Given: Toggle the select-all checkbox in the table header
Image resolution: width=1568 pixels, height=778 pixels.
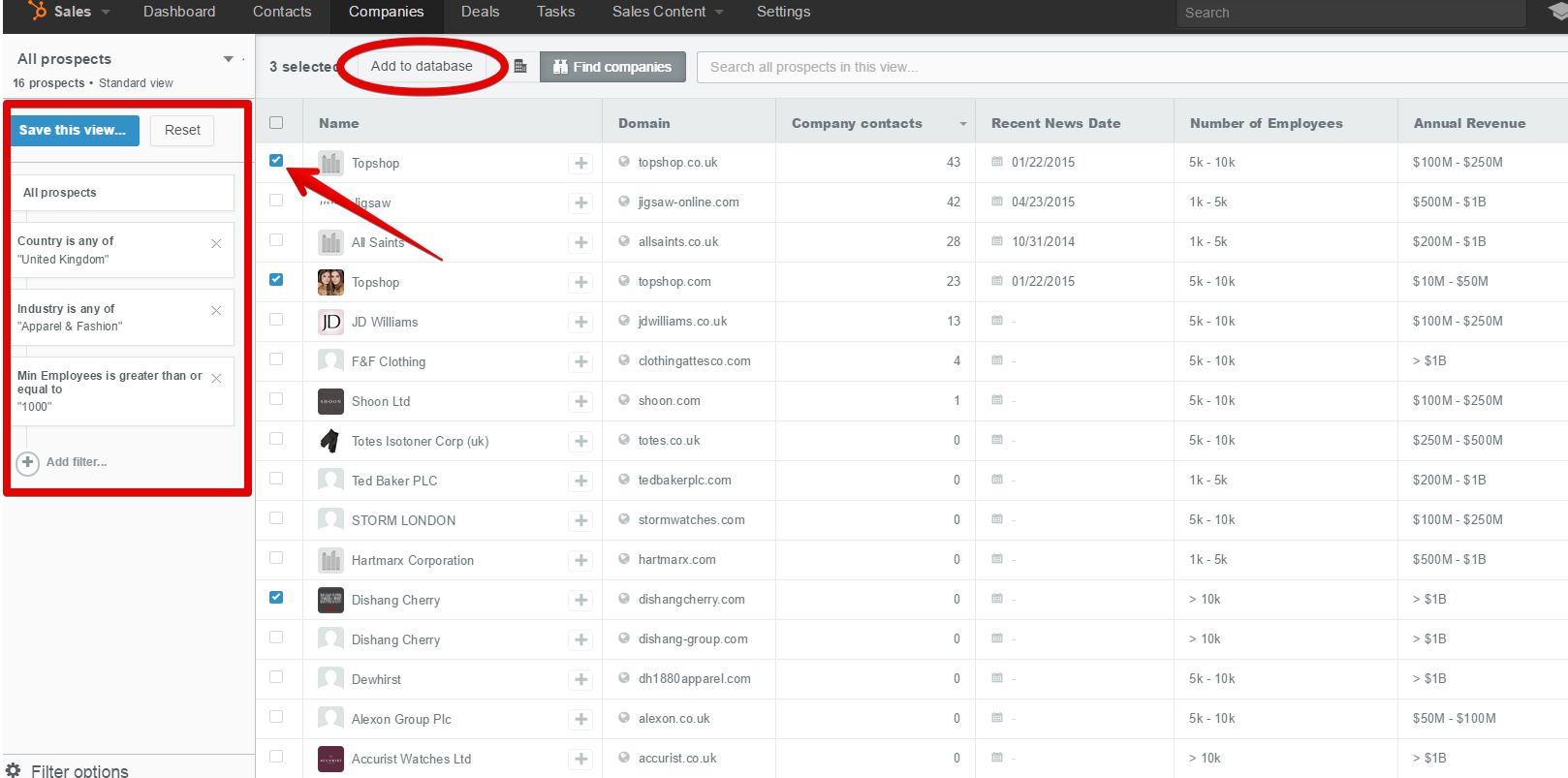Looking at the screenshot, I should [x=276, y=123].
